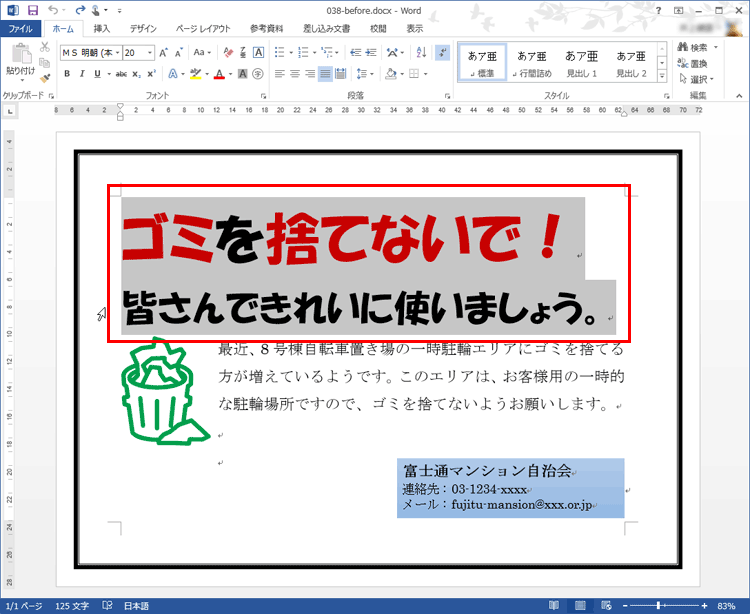
Task: Toggle Superscript formatting
Action: 151,74
